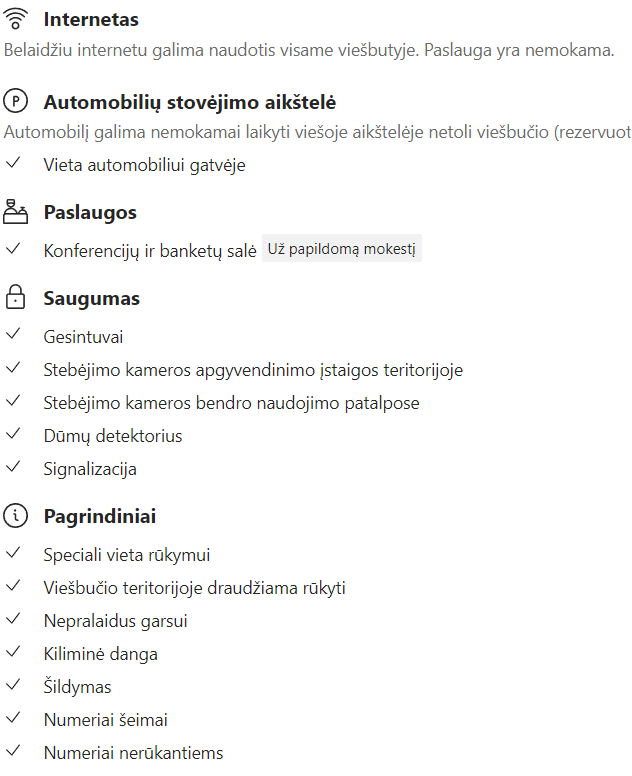Click the Pagrindiniai section heading
632x776 pixels.
pos(100,516)
